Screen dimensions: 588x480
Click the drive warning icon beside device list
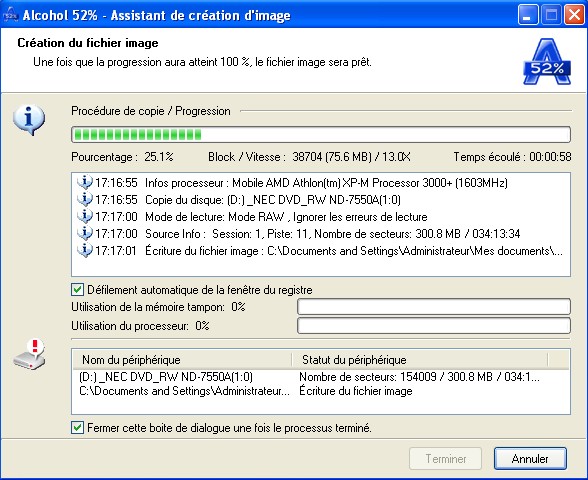[30, 354]
